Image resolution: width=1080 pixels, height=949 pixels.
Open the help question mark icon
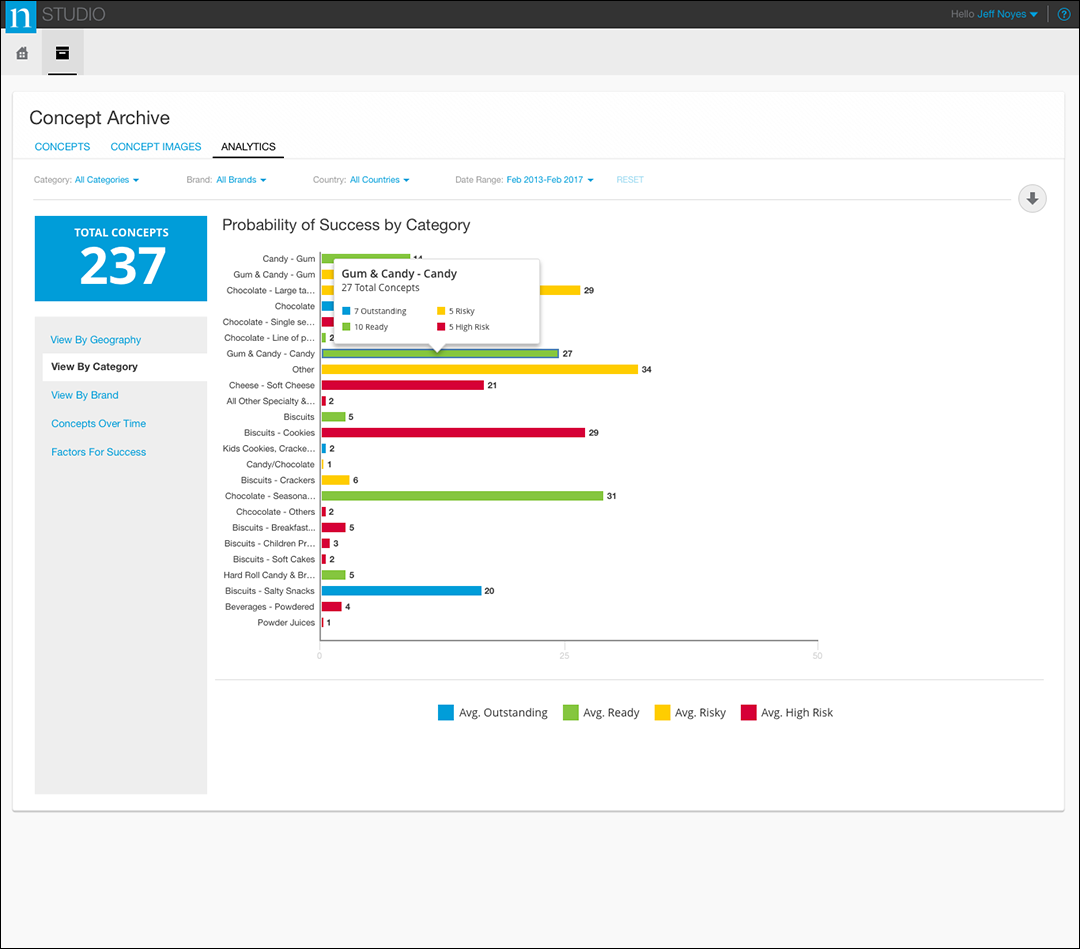1063,14
